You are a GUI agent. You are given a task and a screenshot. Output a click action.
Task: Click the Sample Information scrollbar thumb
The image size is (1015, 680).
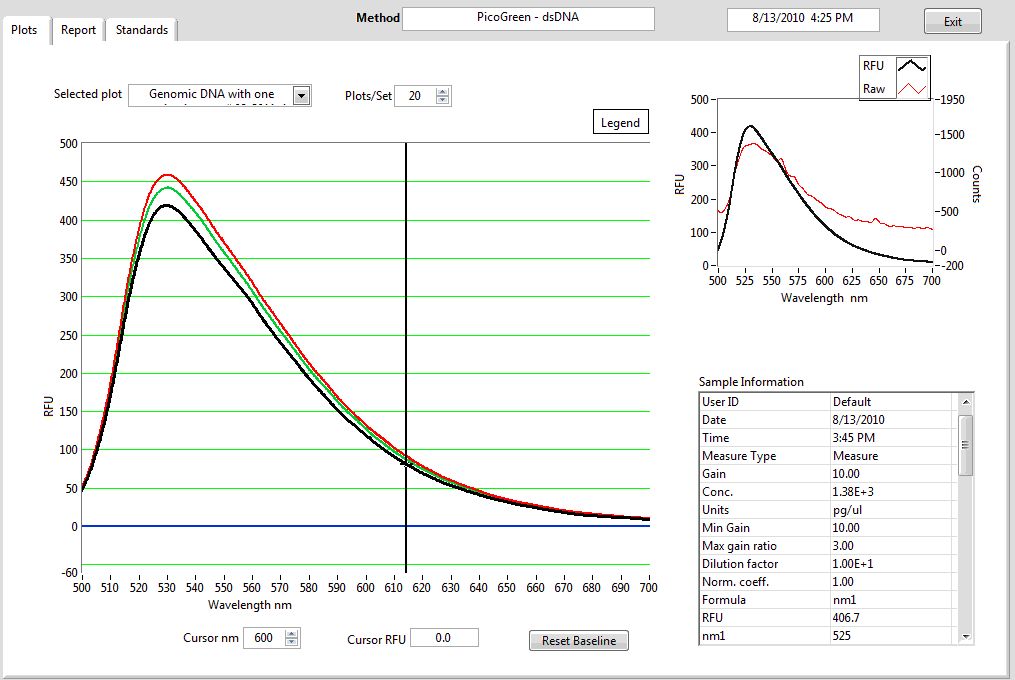965,445
